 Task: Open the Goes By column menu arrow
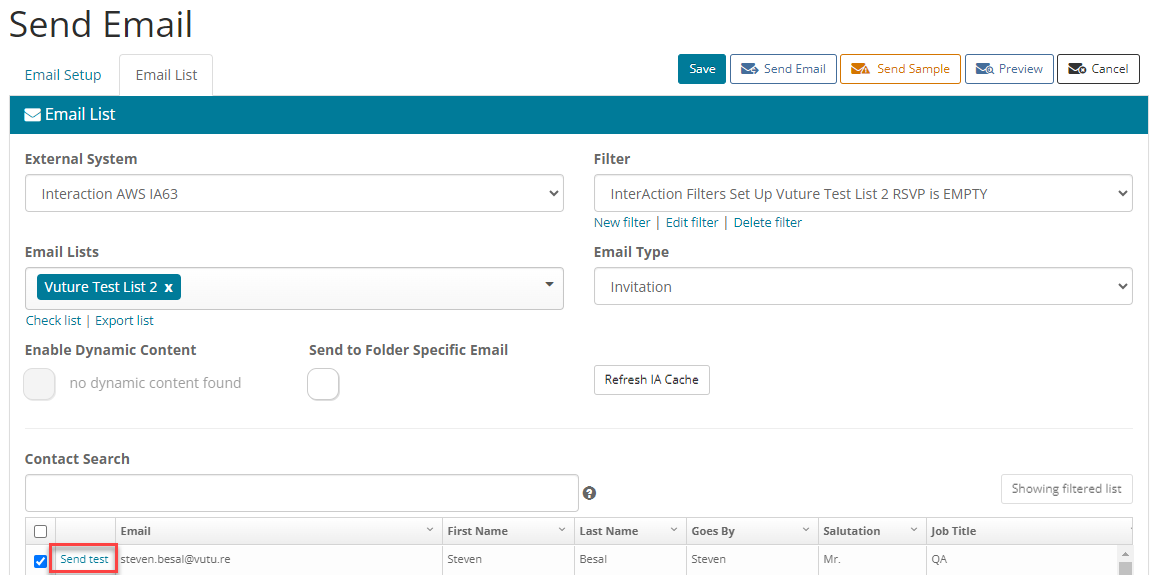tap(805, 529)
